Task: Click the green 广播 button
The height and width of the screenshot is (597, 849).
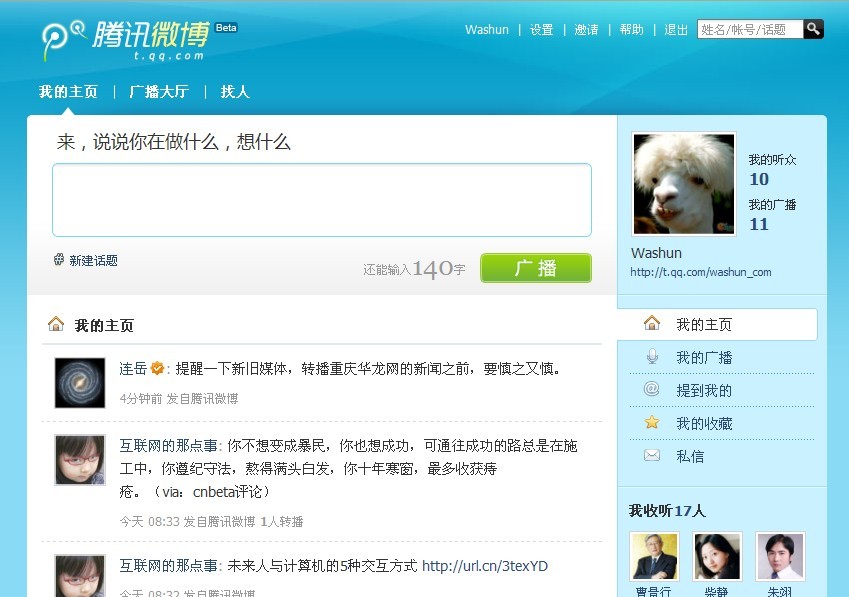Action: 536,268
